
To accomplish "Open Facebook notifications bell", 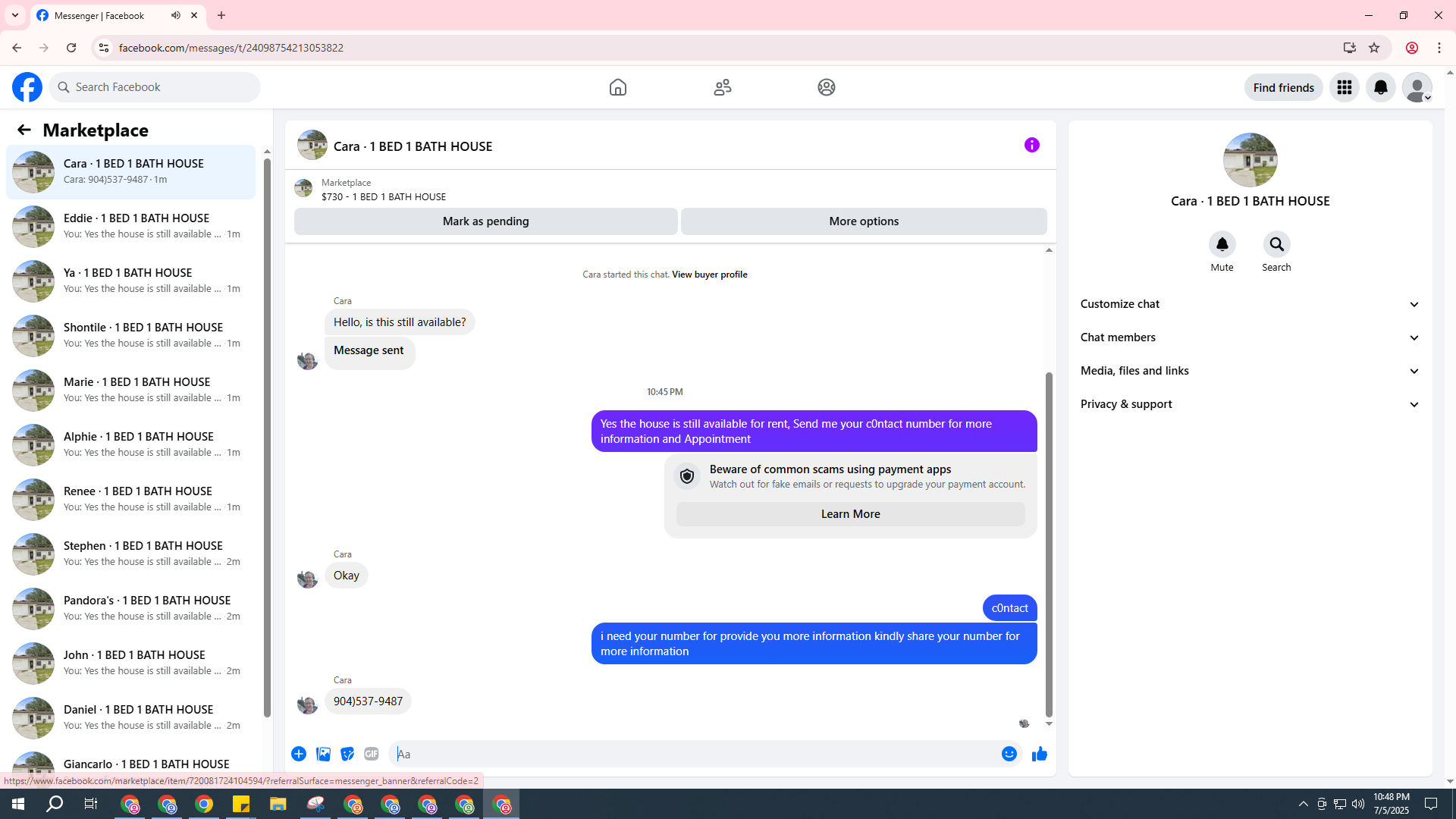I will pyautogui.click(x=1380, y=87).
